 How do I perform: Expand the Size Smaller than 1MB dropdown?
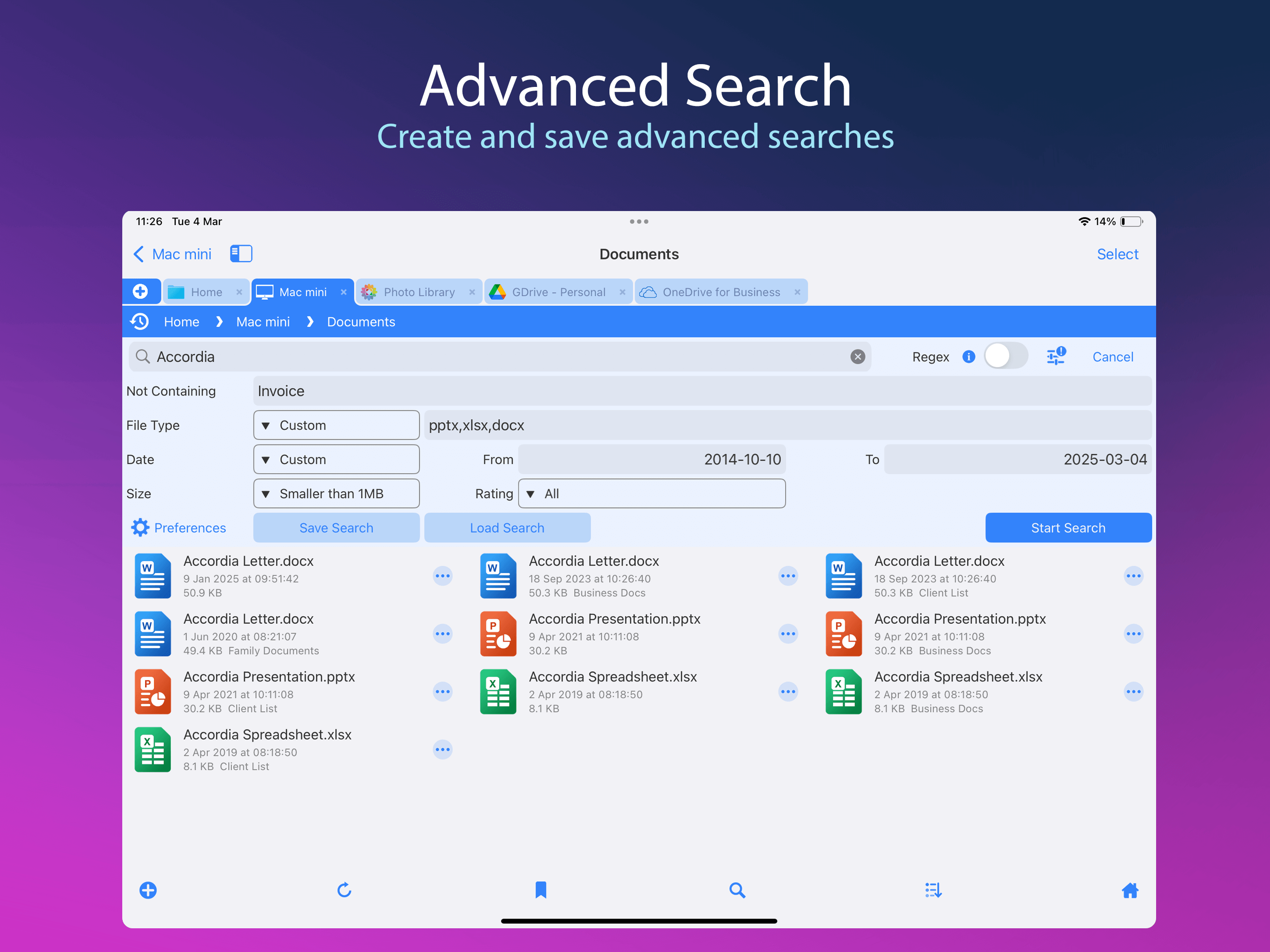tap(336, 493)
